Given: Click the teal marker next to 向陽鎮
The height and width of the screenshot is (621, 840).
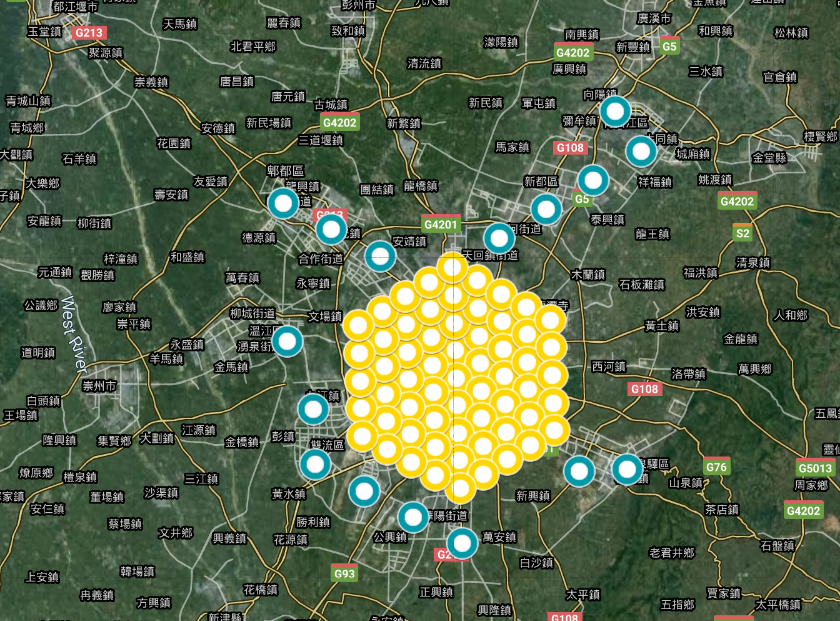Looking at the screenshot, I should [x=615, y=111].
